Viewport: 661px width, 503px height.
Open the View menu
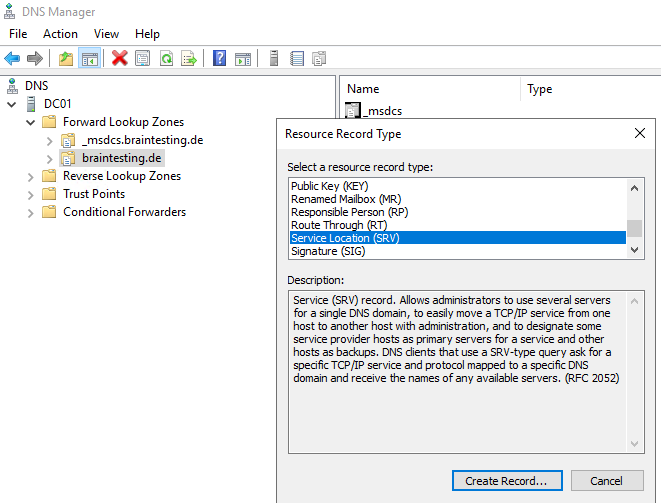pos(106,34)
